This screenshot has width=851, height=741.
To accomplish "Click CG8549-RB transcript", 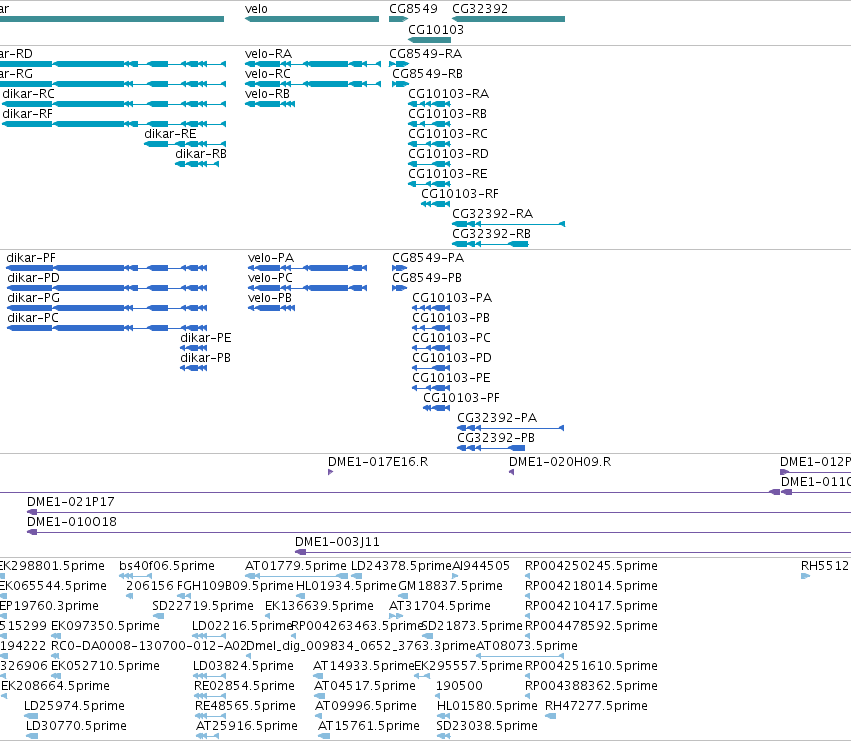I will pyautogui.click(x=400, y=84).
